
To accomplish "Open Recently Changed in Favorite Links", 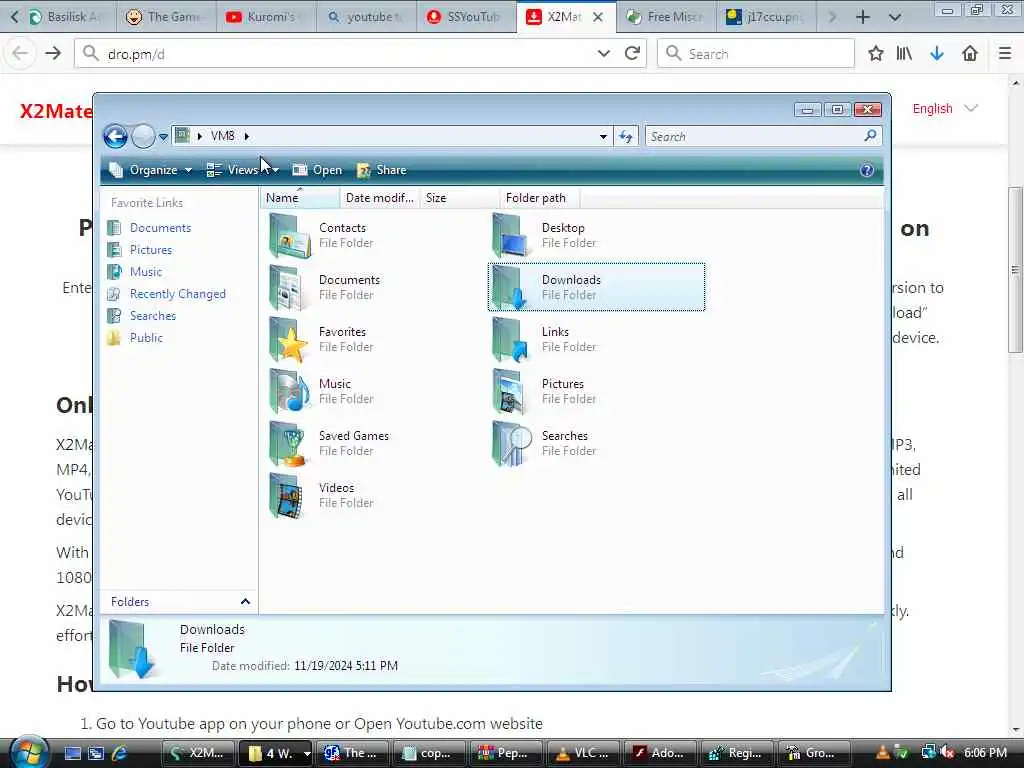I will click(178, 294).
